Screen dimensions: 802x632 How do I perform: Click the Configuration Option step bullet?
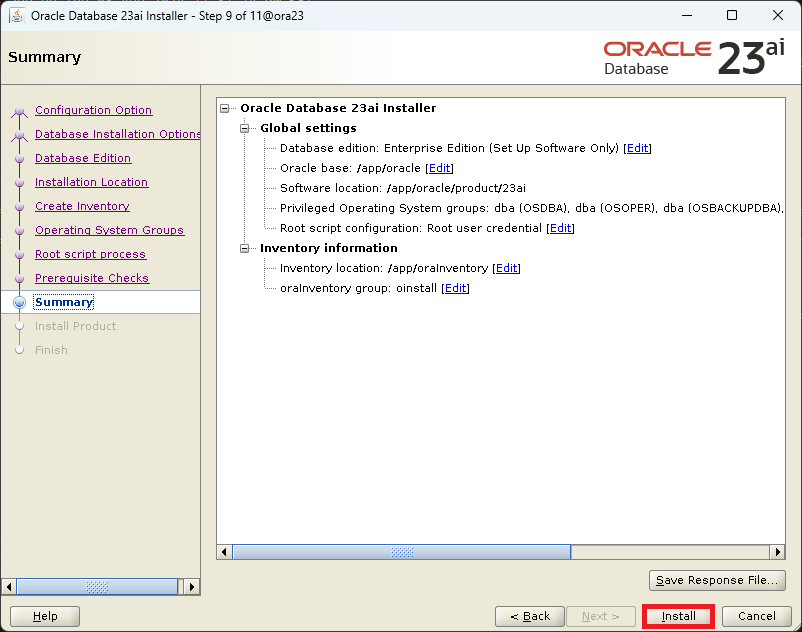[x=19, y=110]
